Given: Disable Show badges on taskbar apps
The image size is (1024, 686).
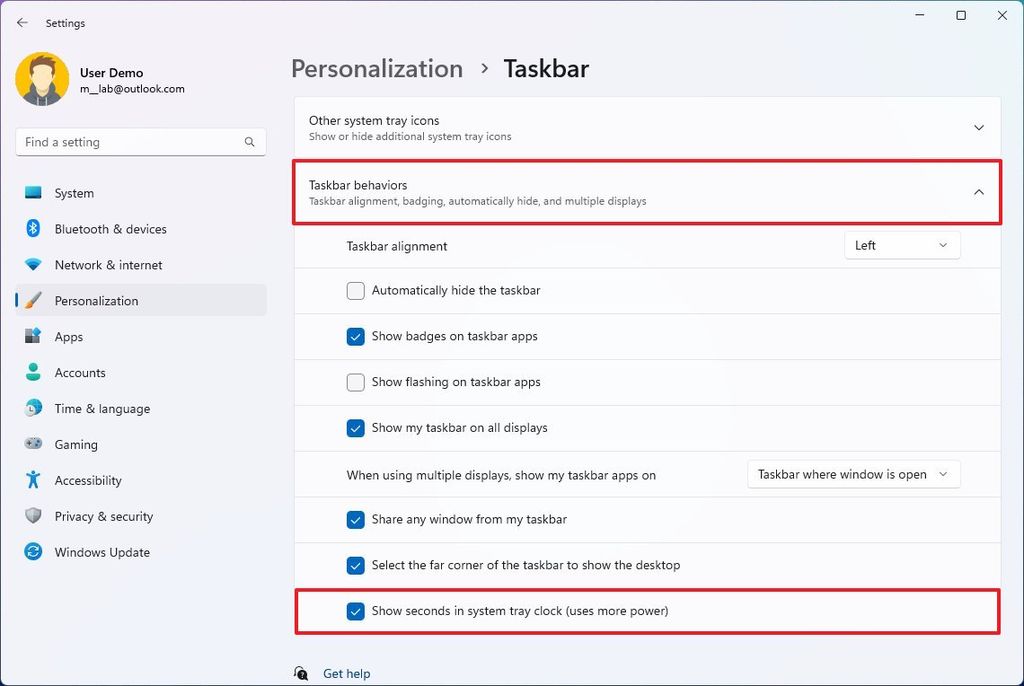Looking at the screenshot, I should (x=356, y=337).
